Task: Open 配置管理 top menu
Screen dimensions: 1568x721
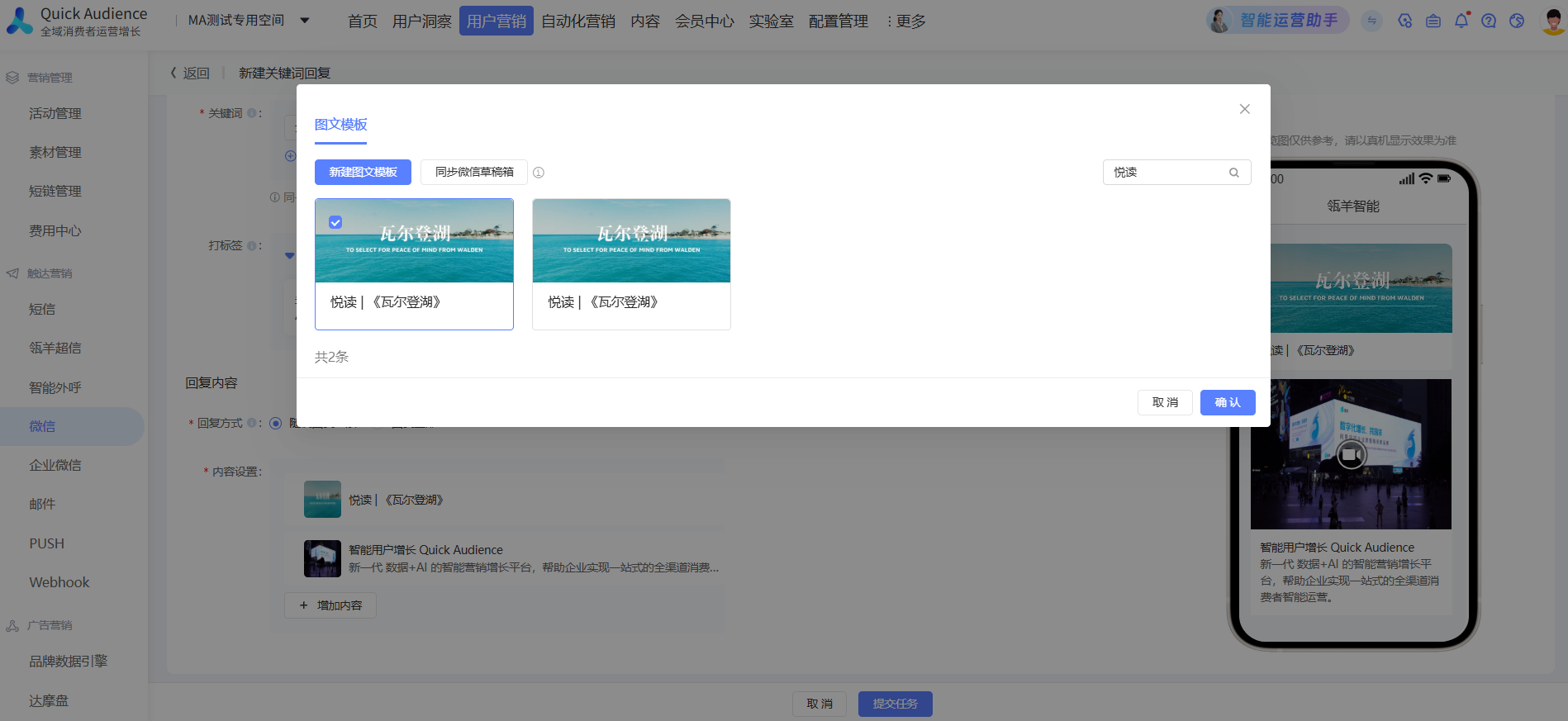Action: click(x=839, y=21)
